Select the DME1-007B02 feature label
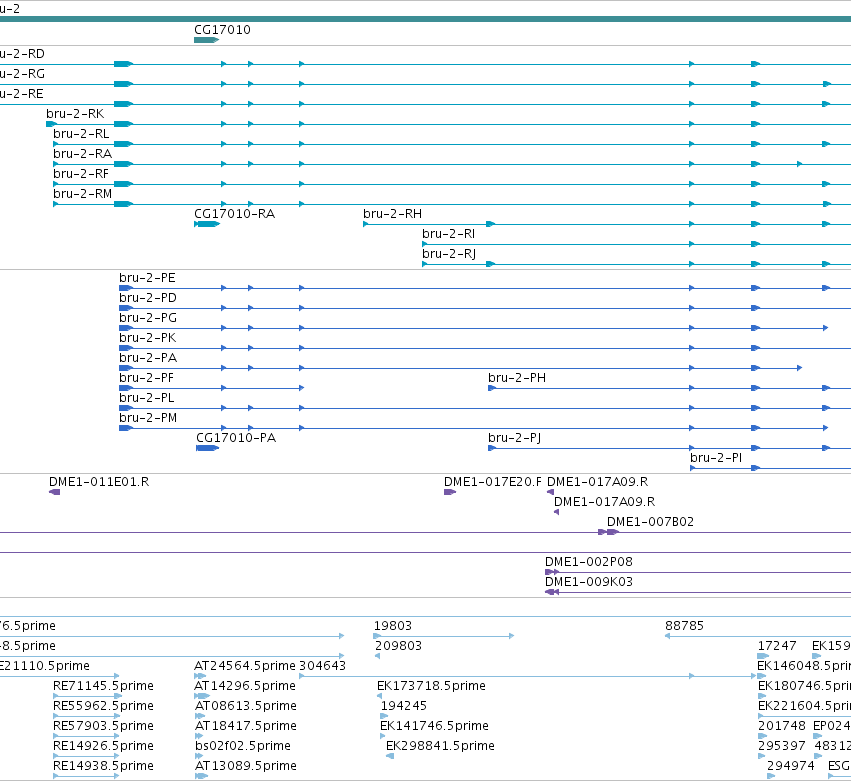Image resolution: width=851 pixels, height=781 pixels. coord(650,522)
